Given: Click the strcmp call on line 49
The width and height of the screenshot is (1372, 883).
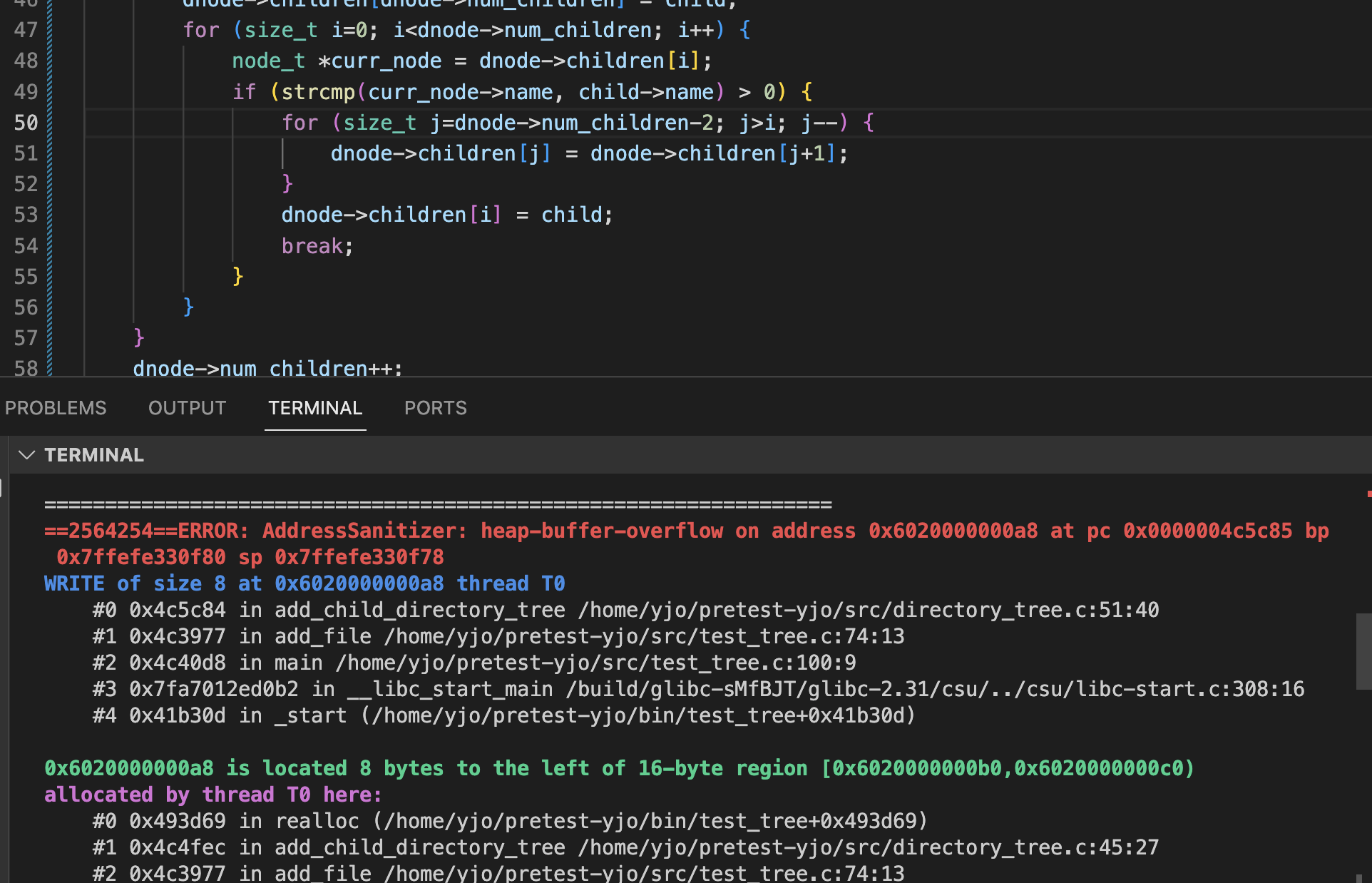Looking at the screenshot, I should pyautogui.click(x=318, y=92).
